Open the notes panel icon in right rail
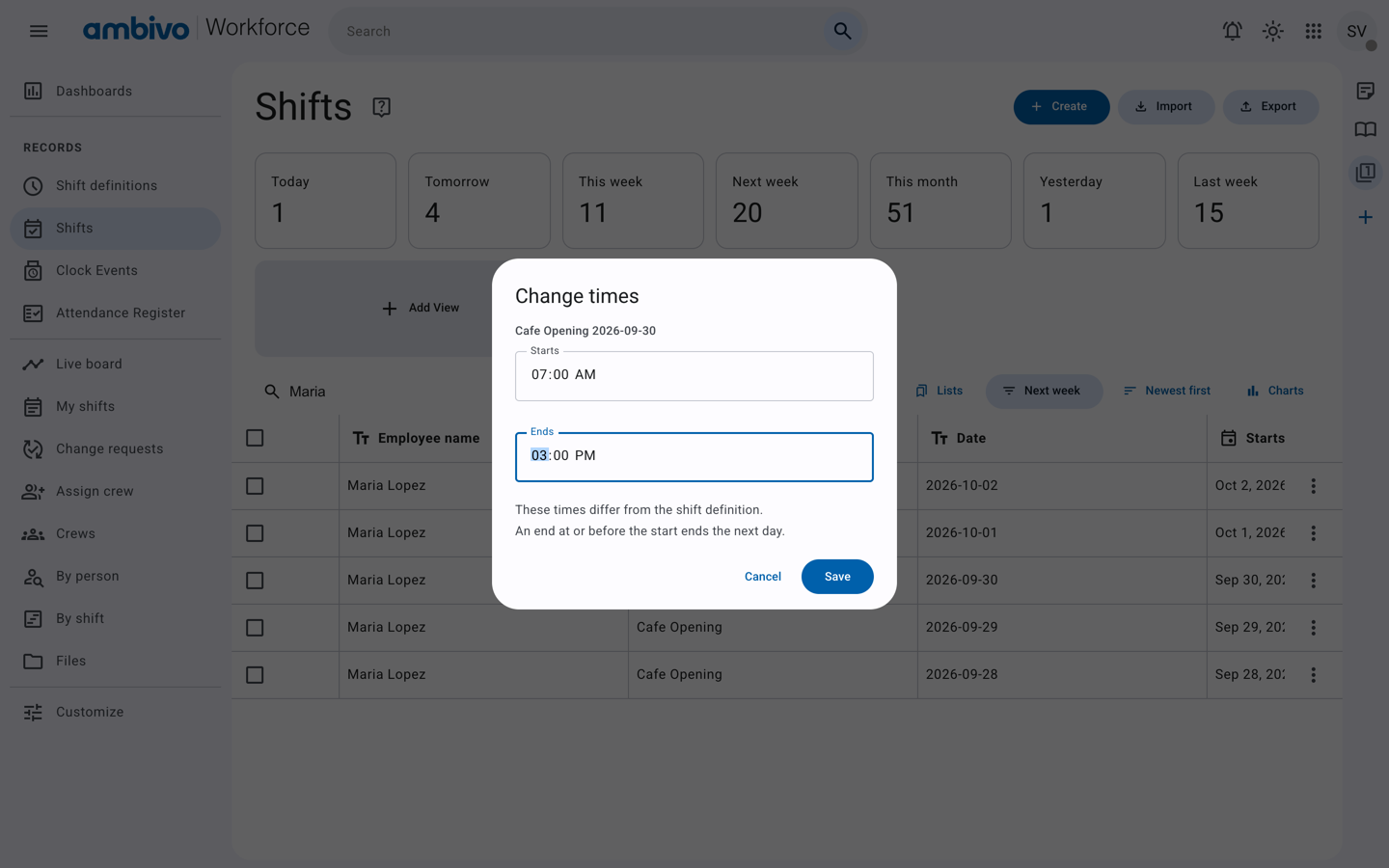 tap(1365, 91)
